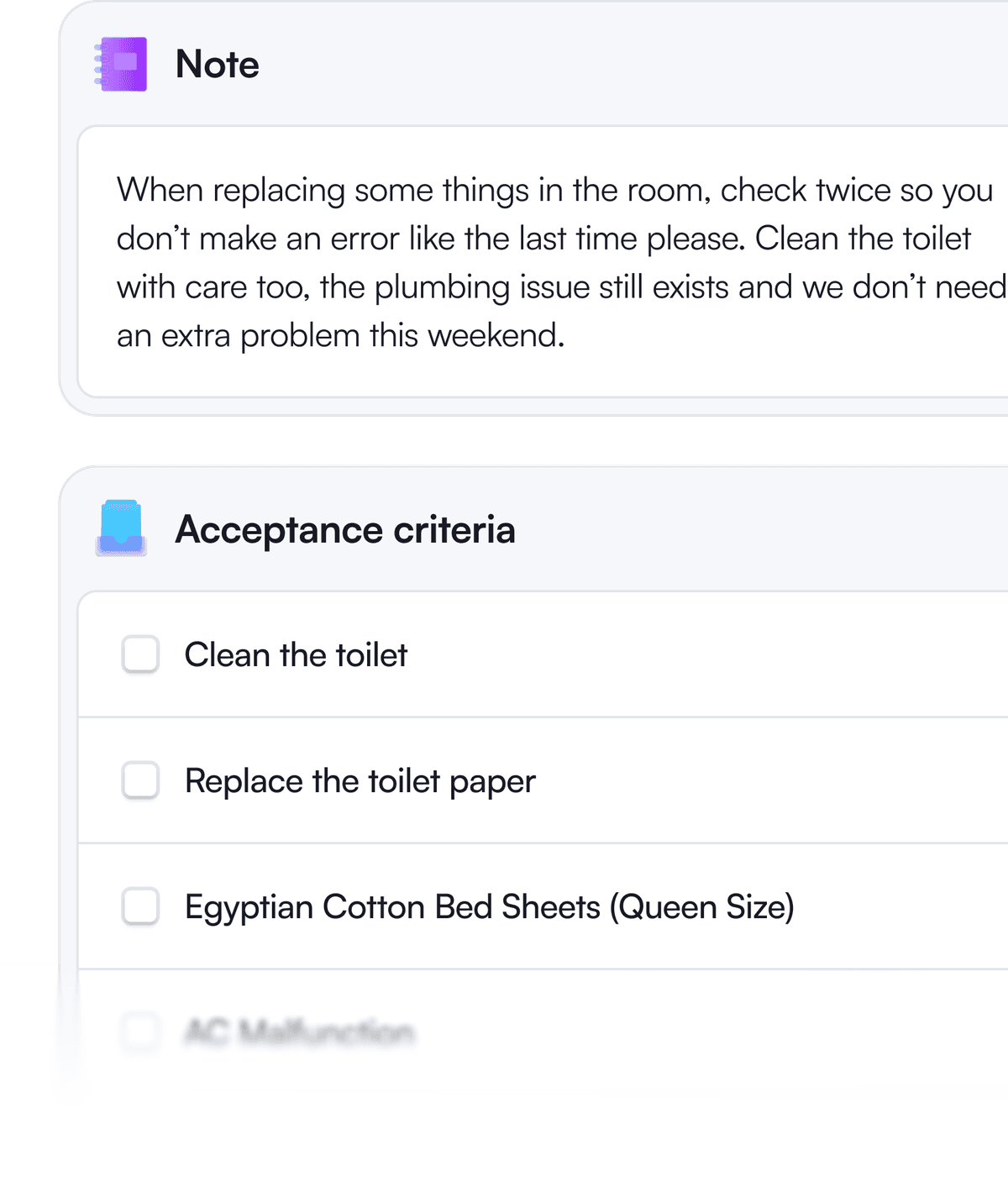
Task: Click the faded 'AC Malfunction' item label
Action: tap(299, 1032)
